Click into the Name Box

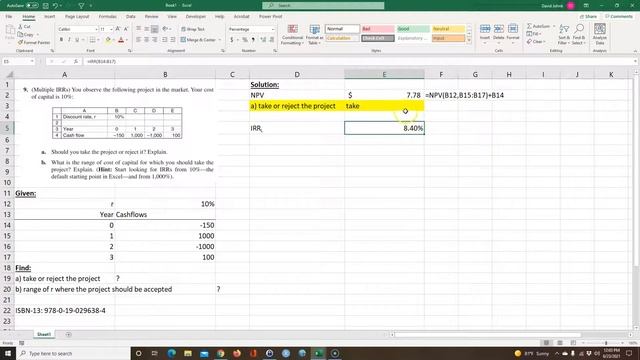coord(18,62)
